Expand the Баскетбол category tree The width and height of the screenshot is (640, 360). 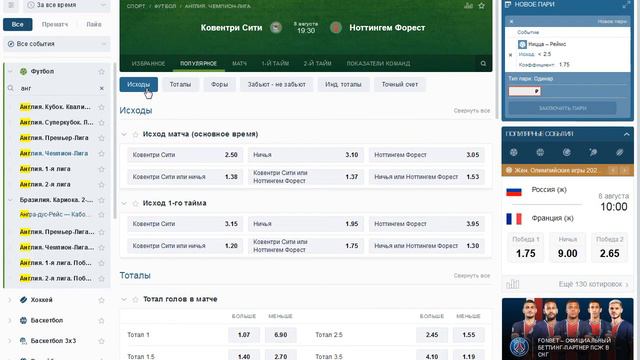pyautogui.click(x=10, y=320)
